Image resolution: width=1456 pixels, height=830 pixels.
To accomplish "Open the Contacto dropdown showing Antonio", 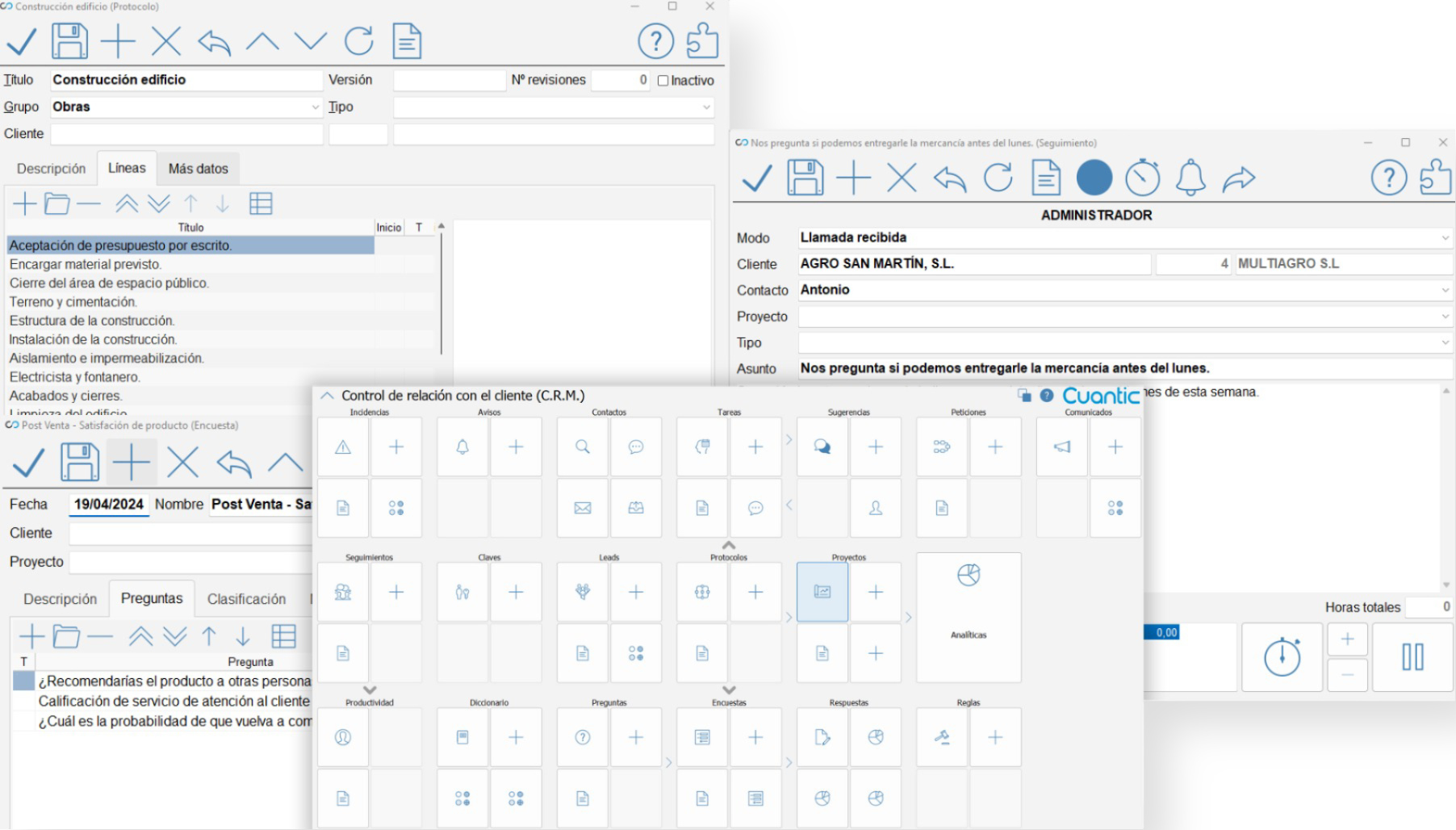I will pos(1445,290).
